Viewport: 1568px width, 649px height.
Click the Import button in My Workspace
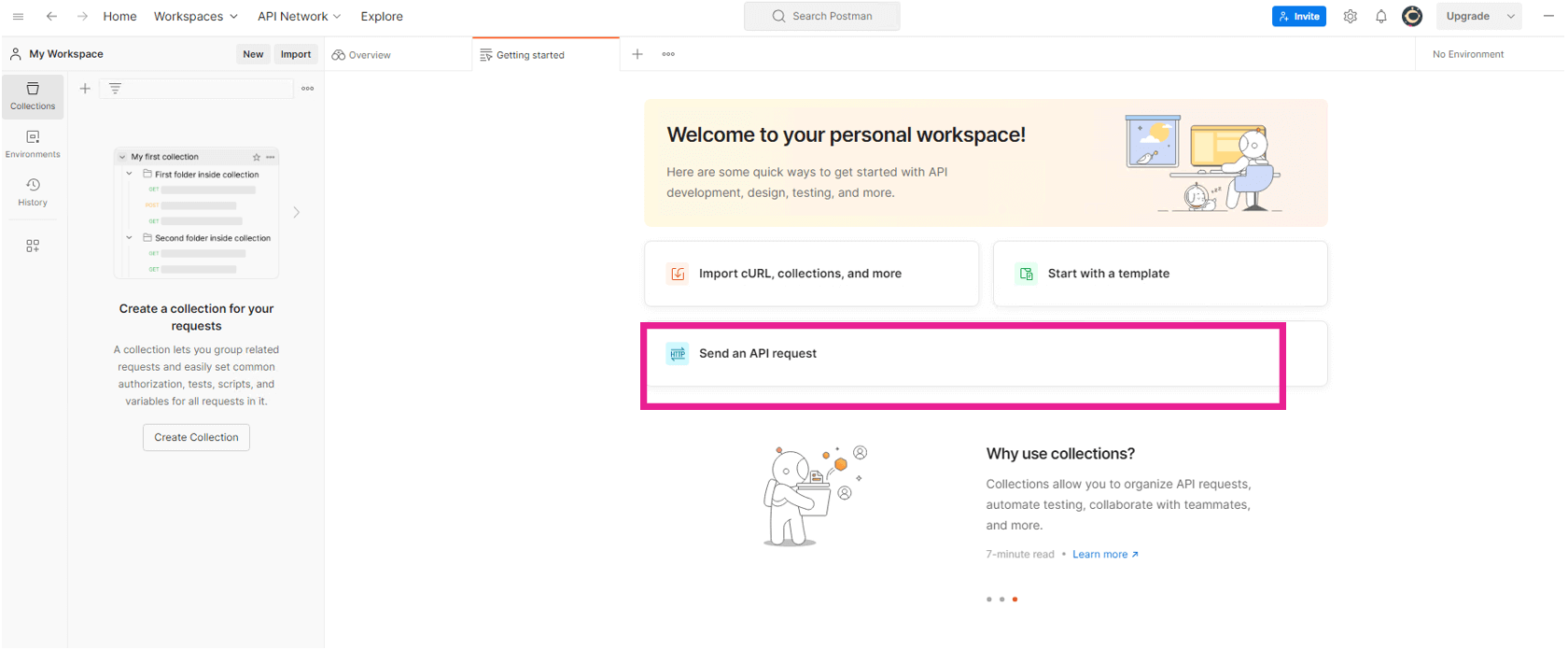296,54
